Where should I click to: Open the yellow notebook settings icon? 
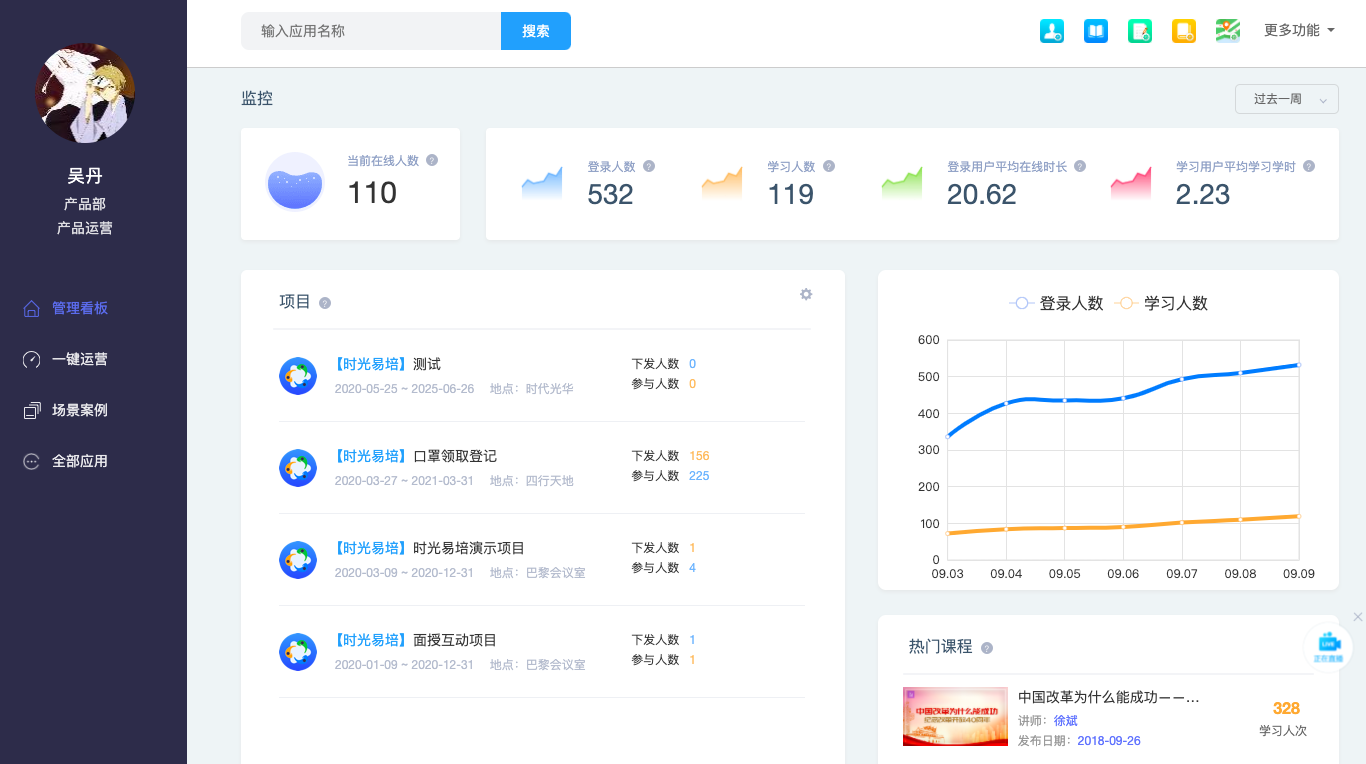click(x=1184, y=31)
